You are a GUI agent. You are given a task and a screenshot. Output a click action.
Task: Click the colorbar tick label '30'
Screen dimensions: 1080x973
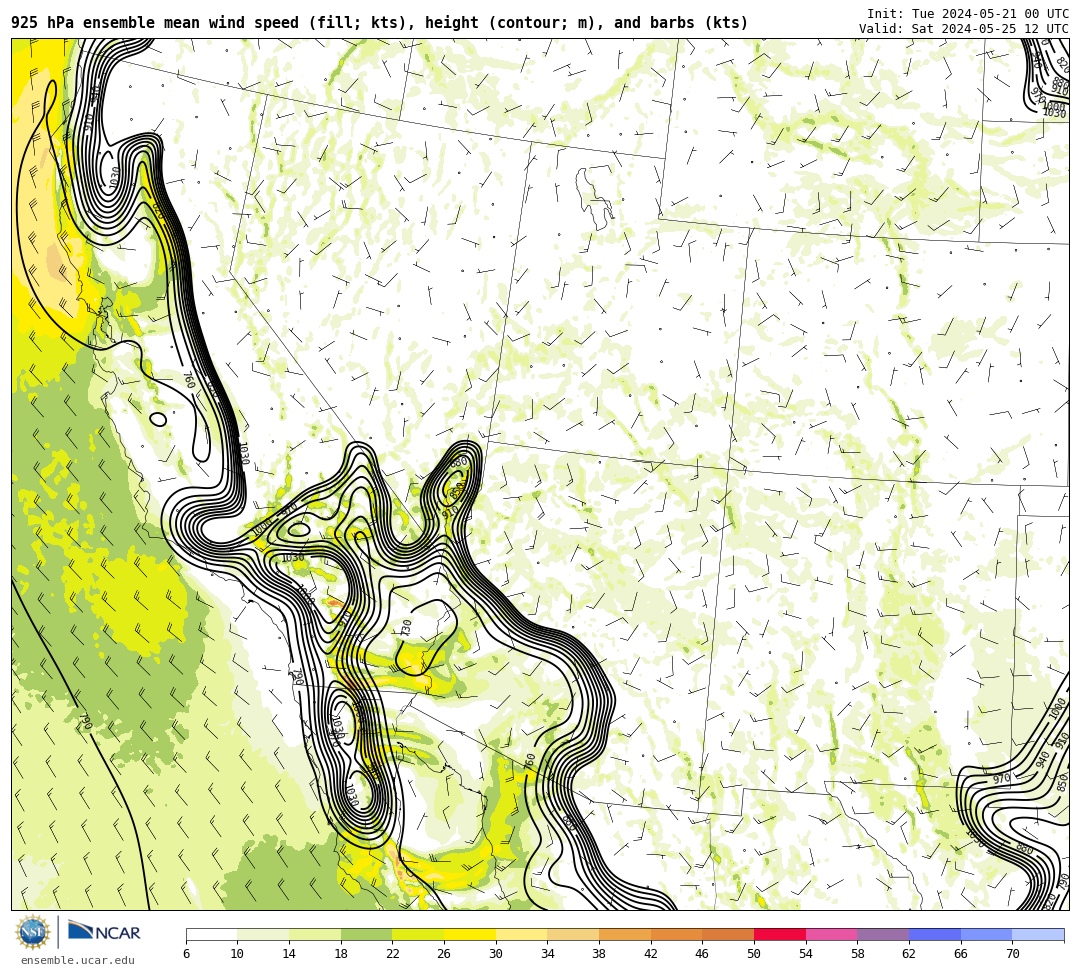[x=496, y=954]
